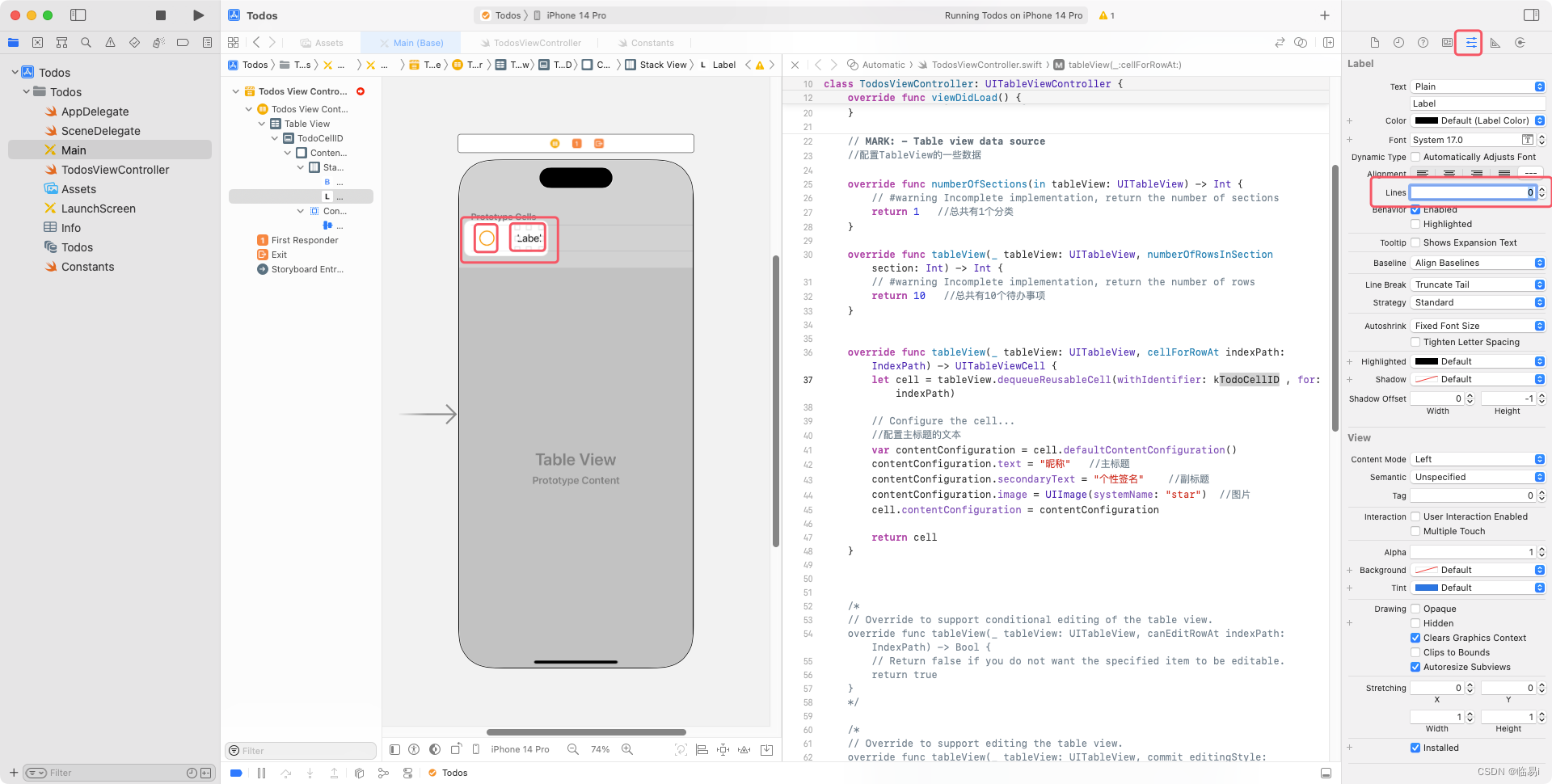Open the Baseline Align Baselines dropdown
Image resolution: width=1552 pixels, height=784 pixels.
(1478, 263)
